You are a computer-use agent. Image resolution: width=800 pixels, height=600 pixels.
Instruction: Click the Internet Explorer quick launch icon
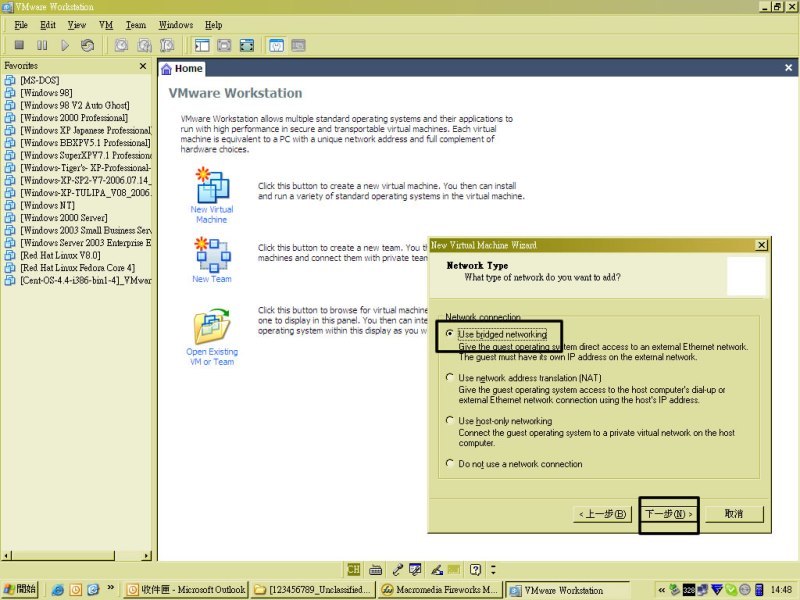click(58, 590)
